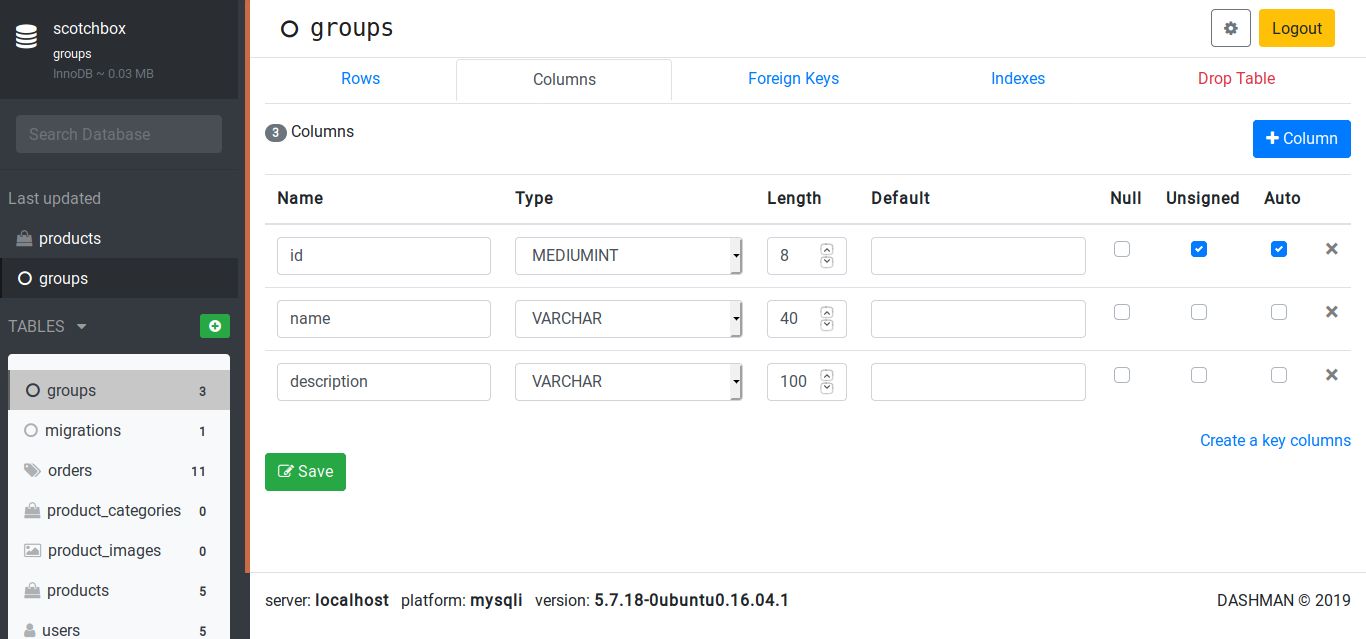Click Default value field for name column
1366x639 pixels.
[x=978, y=319]
